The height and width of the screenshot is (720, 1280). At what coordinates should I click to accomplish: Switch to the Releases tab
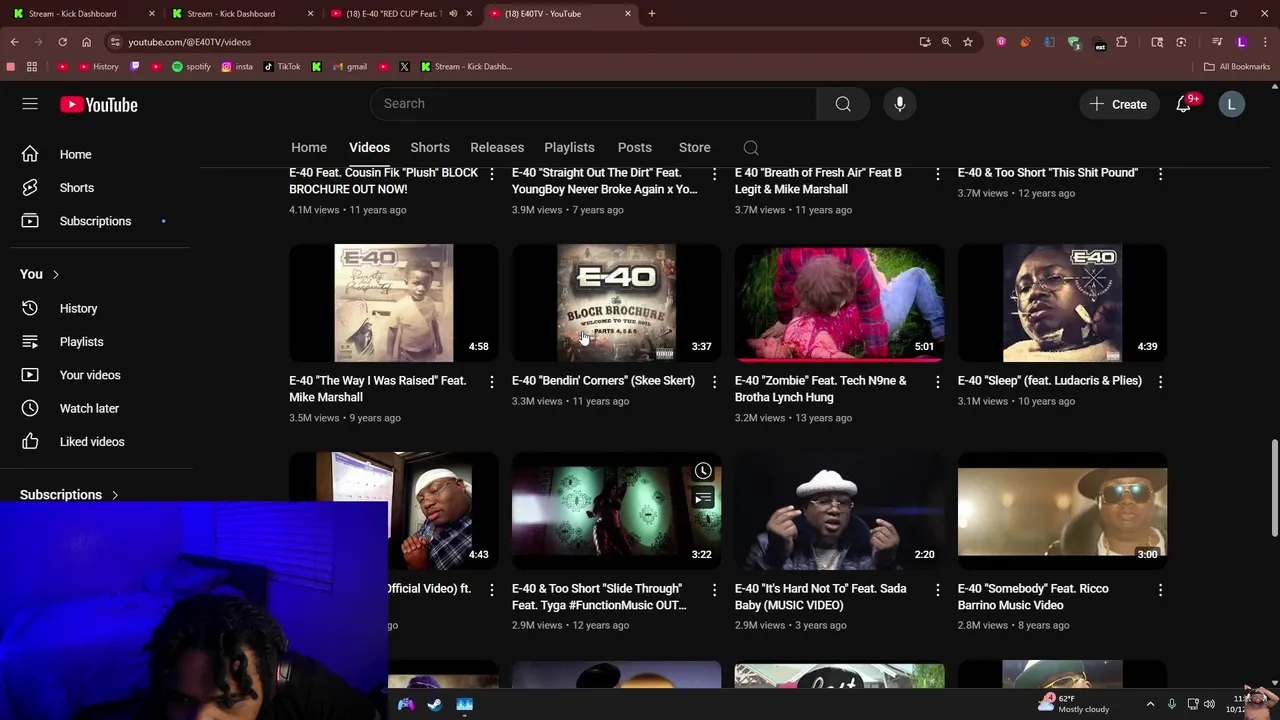(x=497, y=147)
